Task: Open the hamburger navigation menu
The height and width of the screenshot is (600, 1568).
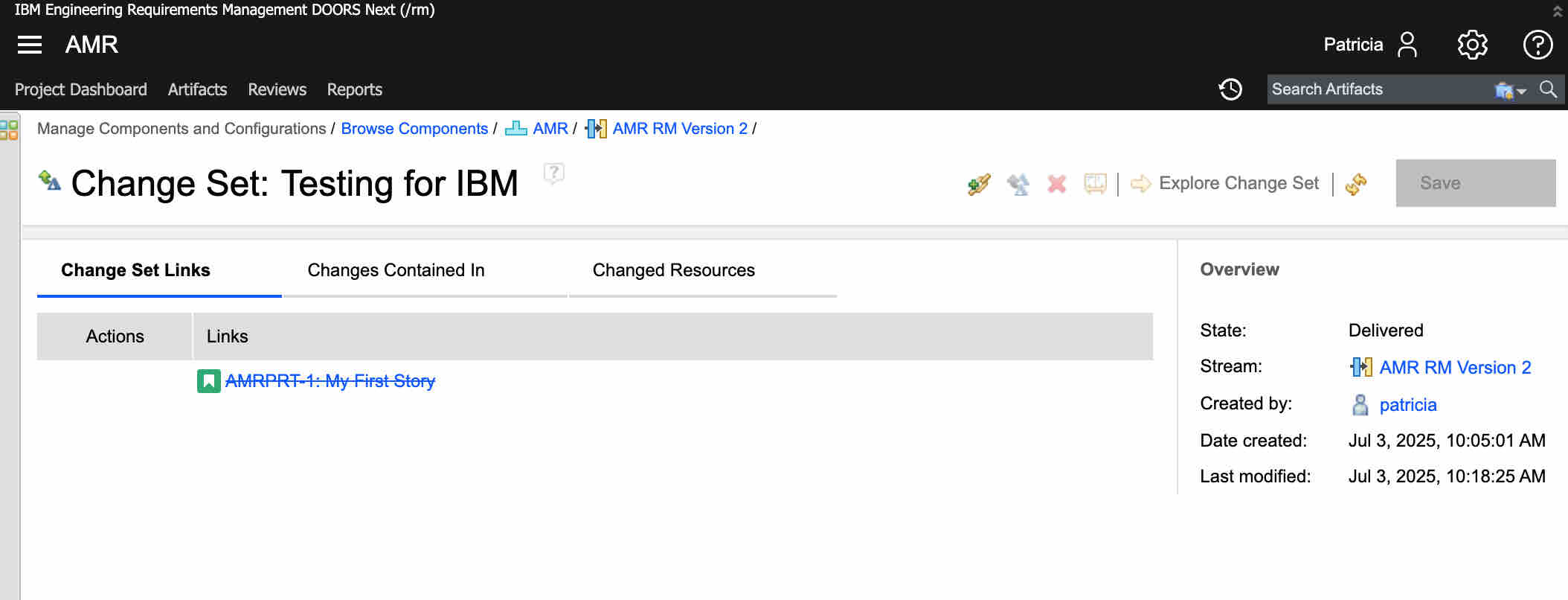Action: click(x=30, y=45)
